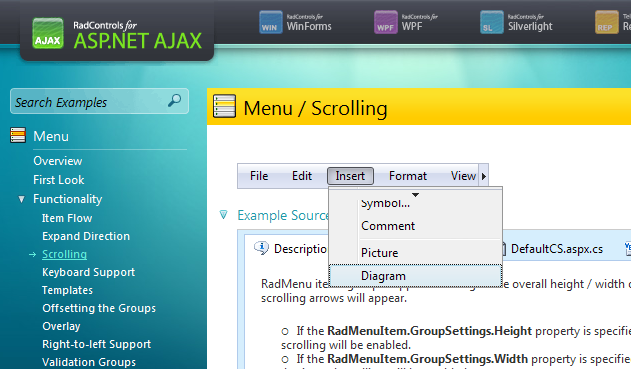Open RadControls for WinForms icon
Viewport: 631px width, 369px height.
[x=270, y=22]
